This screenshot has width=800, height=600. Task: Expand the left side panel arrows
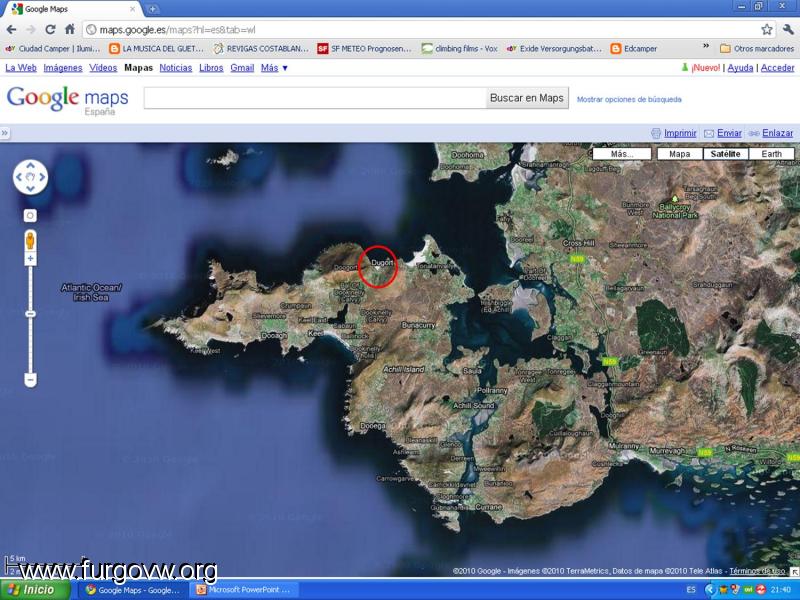(x=5, y=133)
